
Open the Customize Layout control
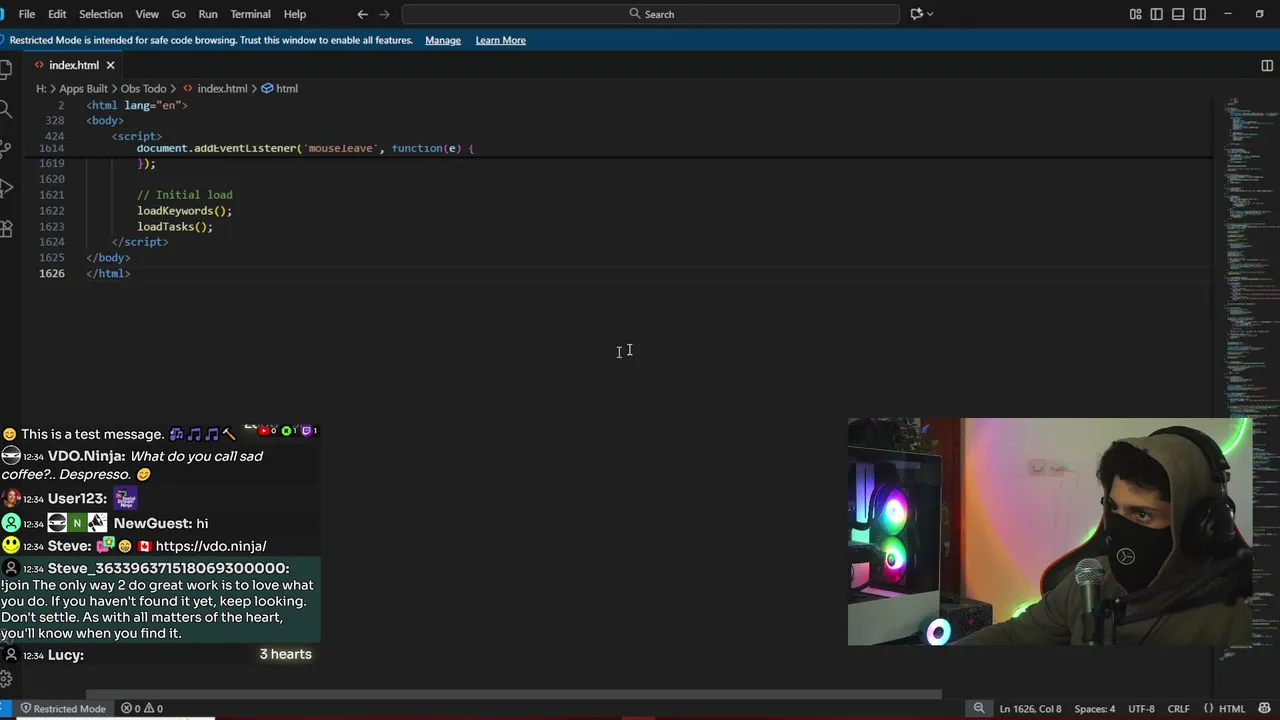1136,14
